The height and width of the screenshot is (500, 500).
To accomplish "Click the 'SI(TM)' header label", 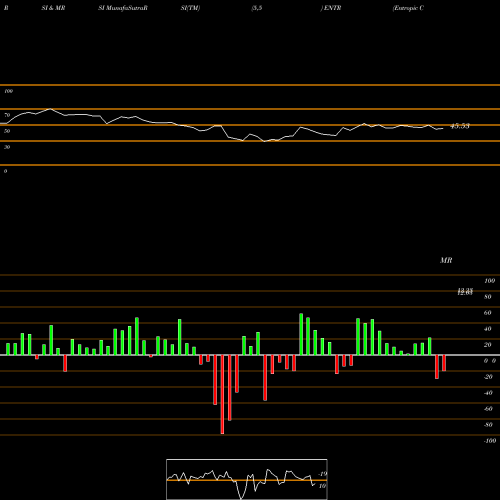I will point(190,8).
